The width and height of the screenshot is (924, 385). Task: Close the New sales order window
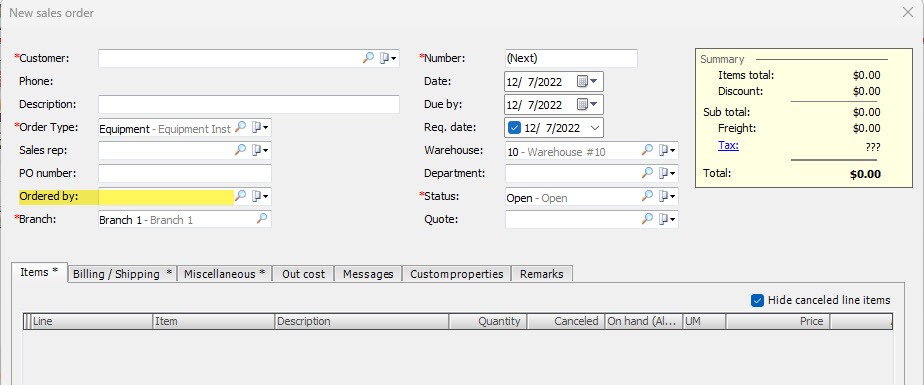click(x=908, y=12)
